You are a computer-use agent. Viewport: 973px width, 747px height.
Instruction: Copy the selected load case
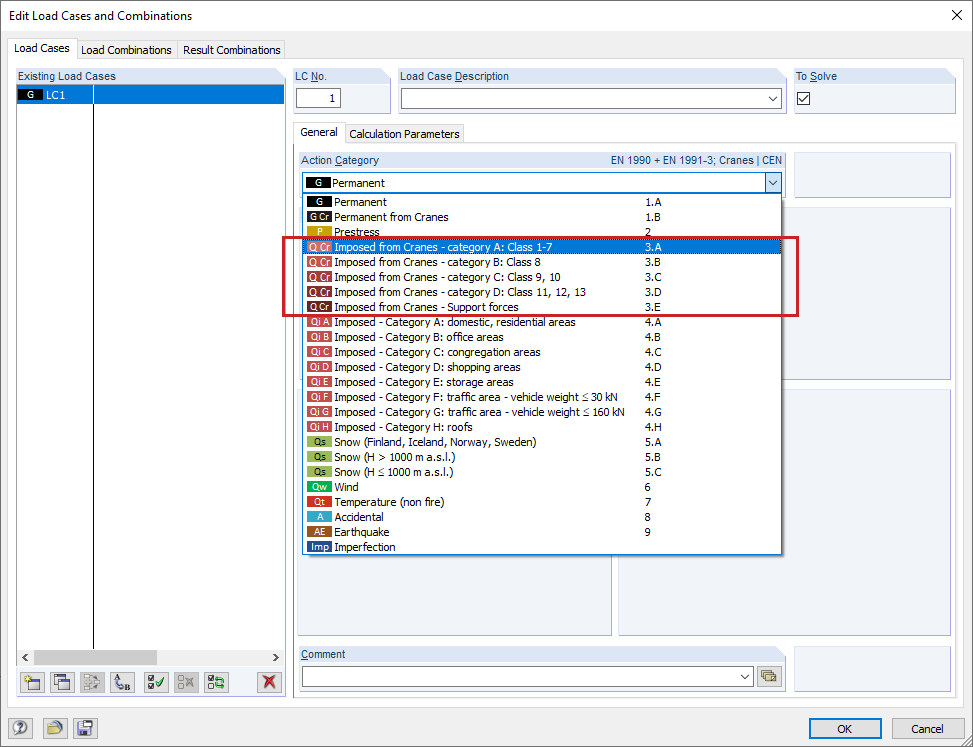tap(62, 682)
